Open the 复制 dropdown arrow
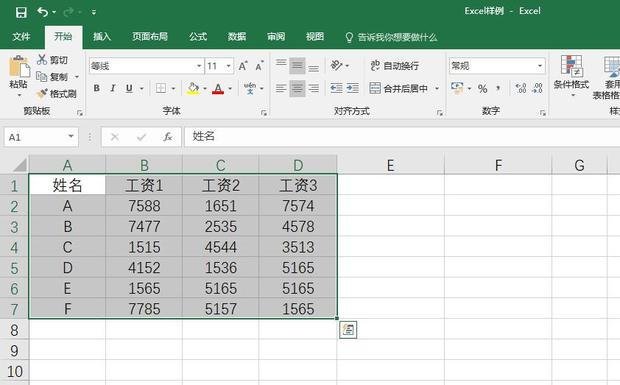Image resolution: width=620 pixels, height=385 pixels. click(x=77, y=77)
